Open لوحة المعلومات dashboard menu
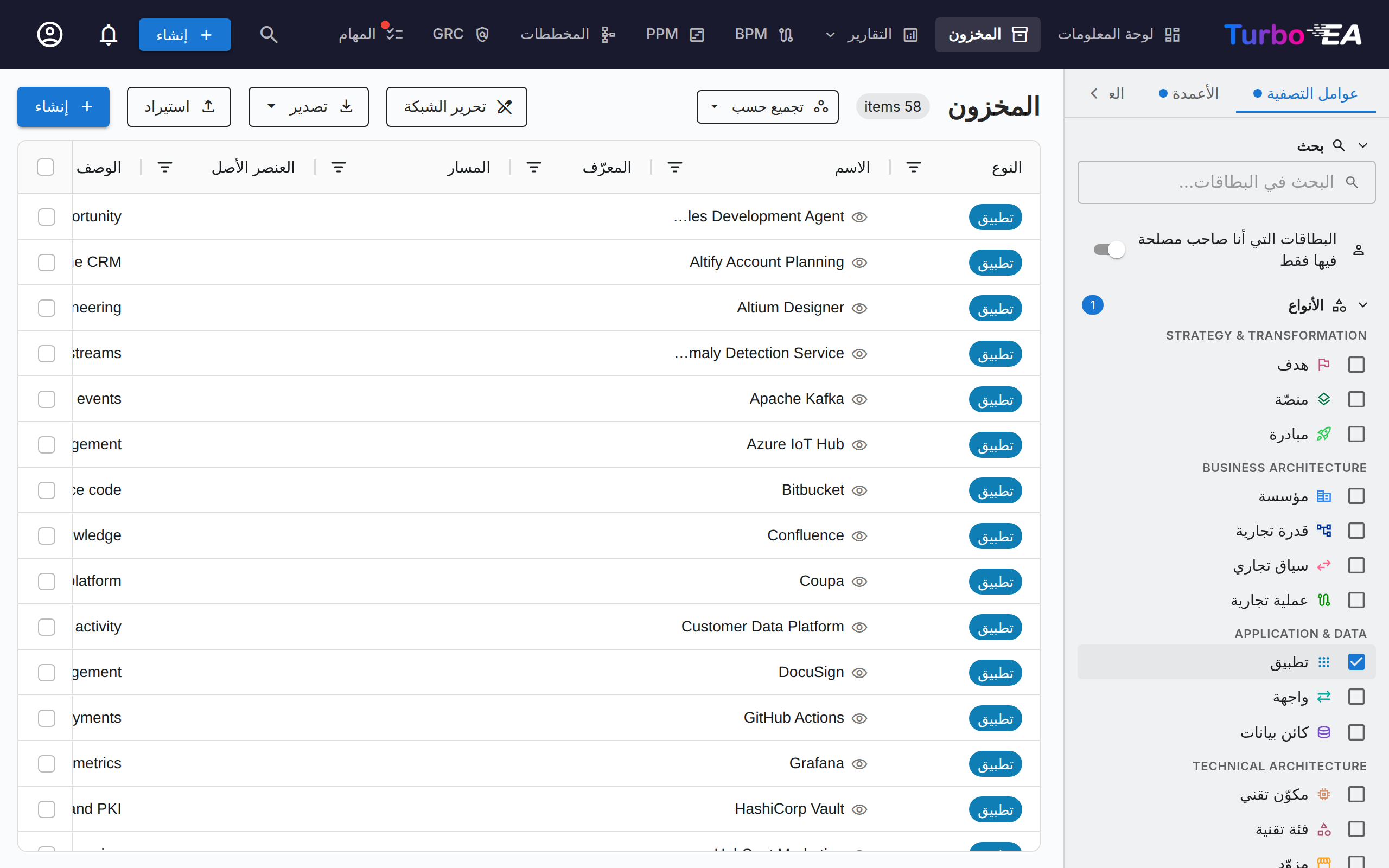 [1119, 34]
